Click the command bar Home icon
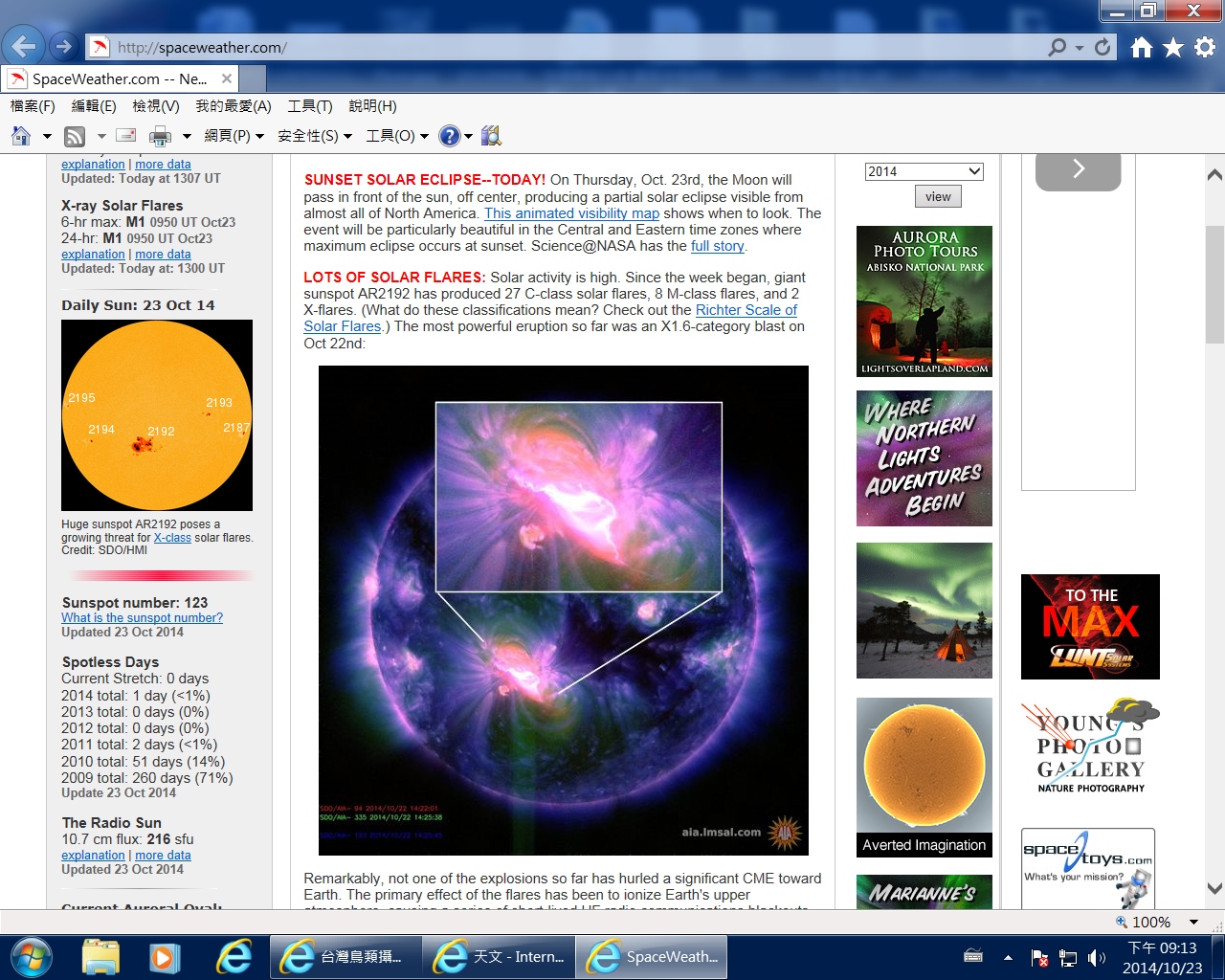The image size is (1225, 980). 21,136
